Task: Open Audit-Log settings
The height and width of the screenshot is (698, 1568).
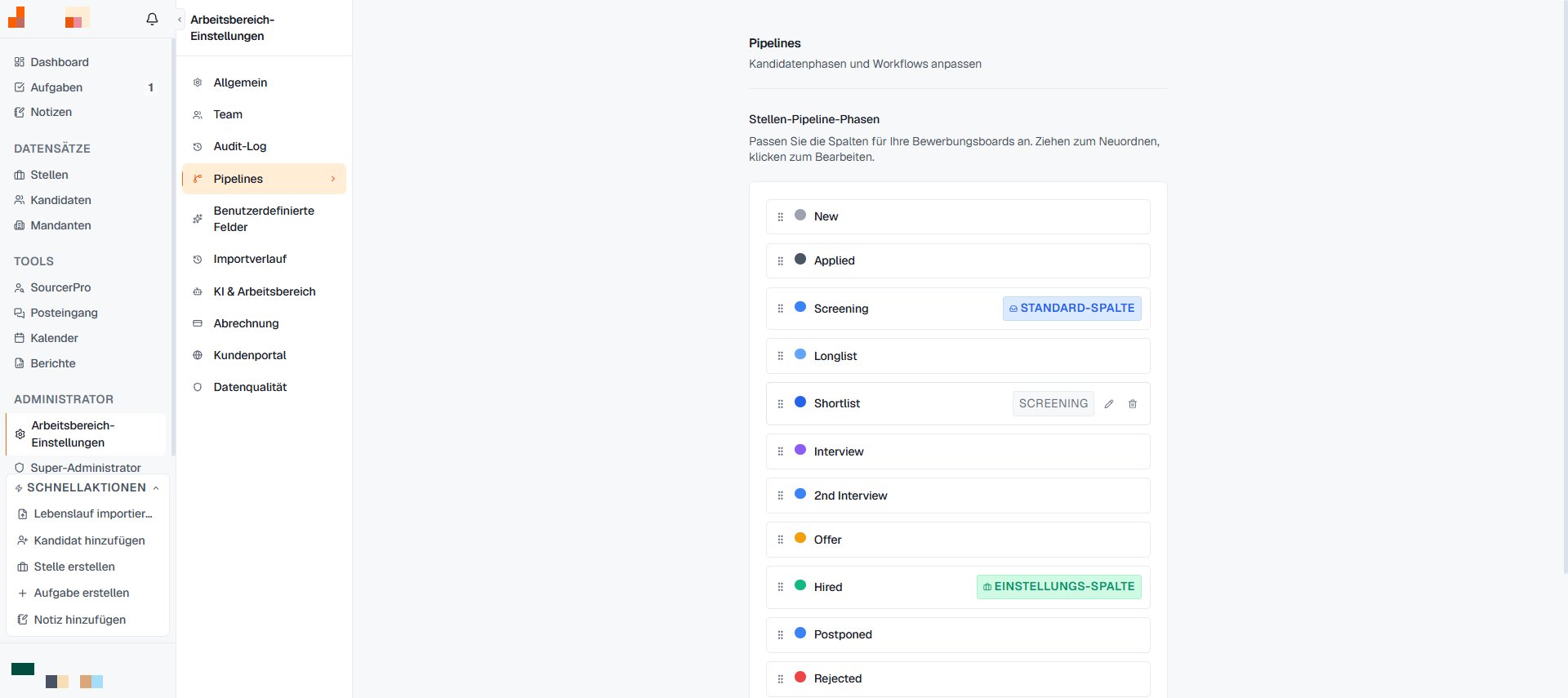Action: pyautogui.click(x=264, y=146)
